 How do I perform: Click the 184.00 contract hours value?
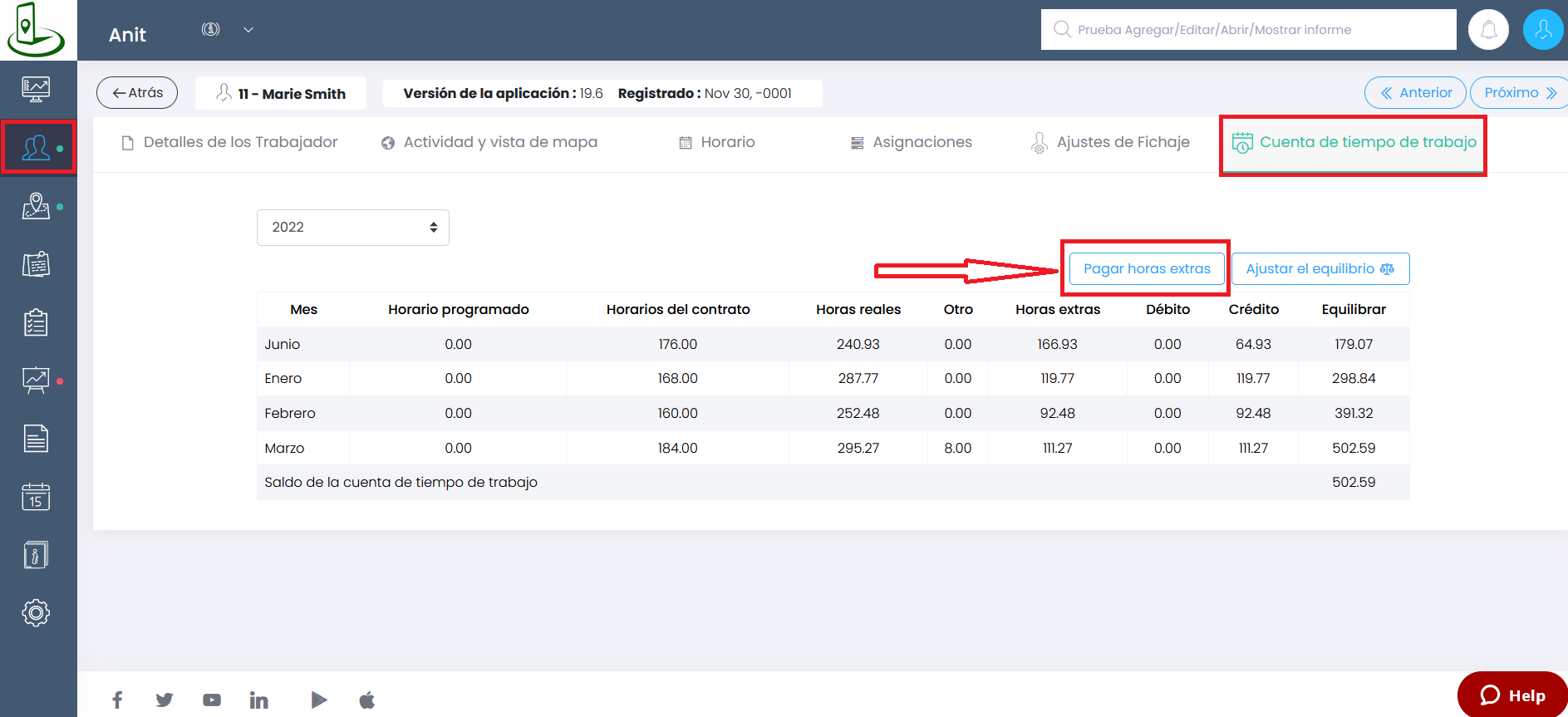coord(678,448)
